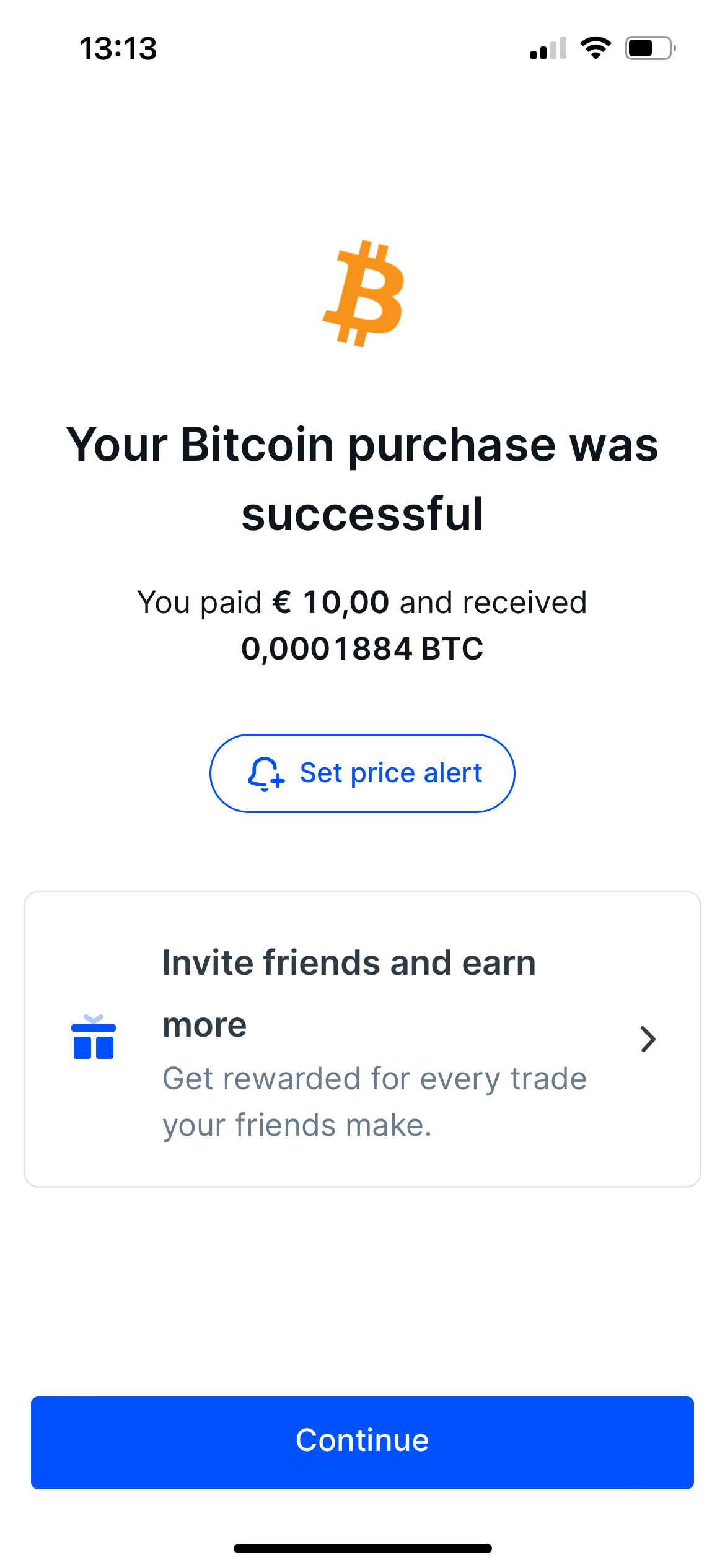Tap the 'Invite friends and earn' title text

349,963
